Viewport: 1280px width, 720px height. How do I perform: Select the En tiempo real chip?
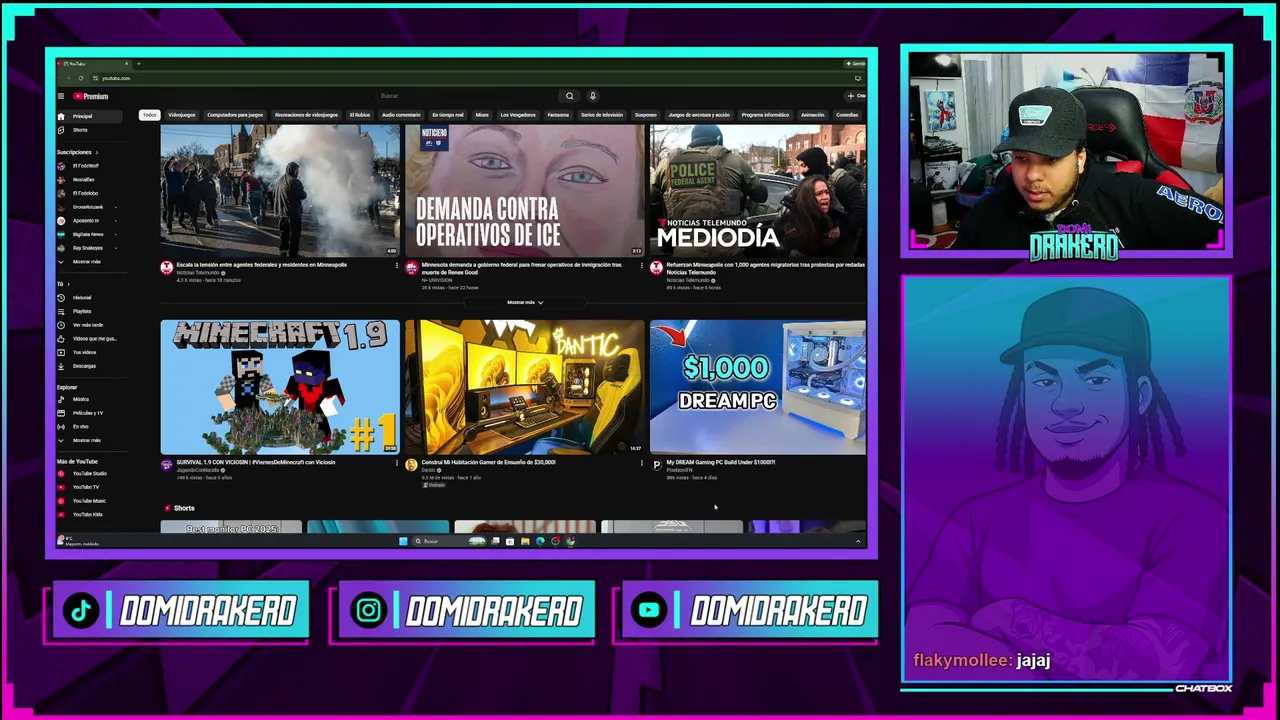click(x=448, y=115)
